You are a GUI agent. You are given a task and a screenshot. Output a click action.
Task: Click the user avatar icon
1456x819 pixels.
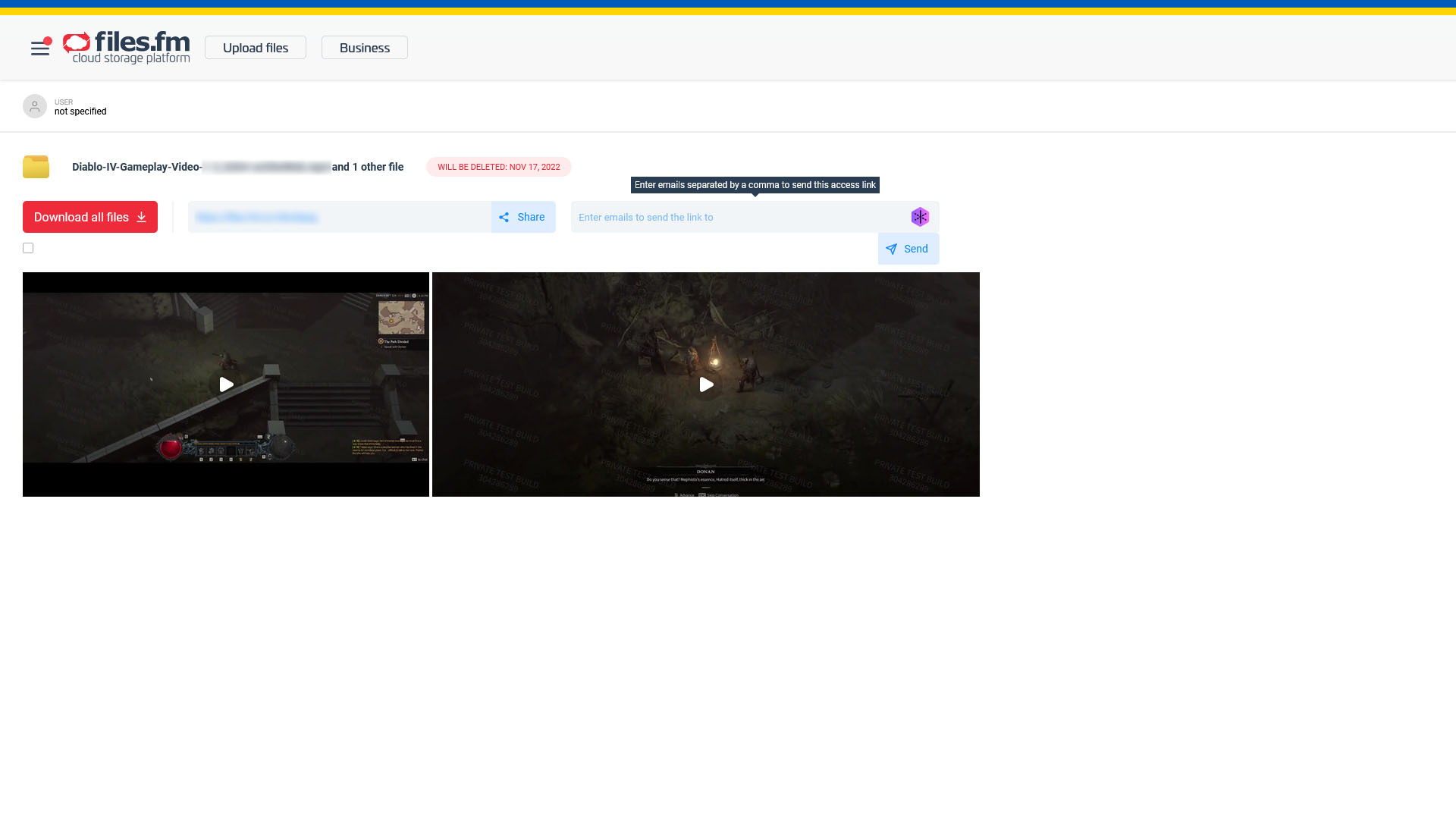pos(35,106)
